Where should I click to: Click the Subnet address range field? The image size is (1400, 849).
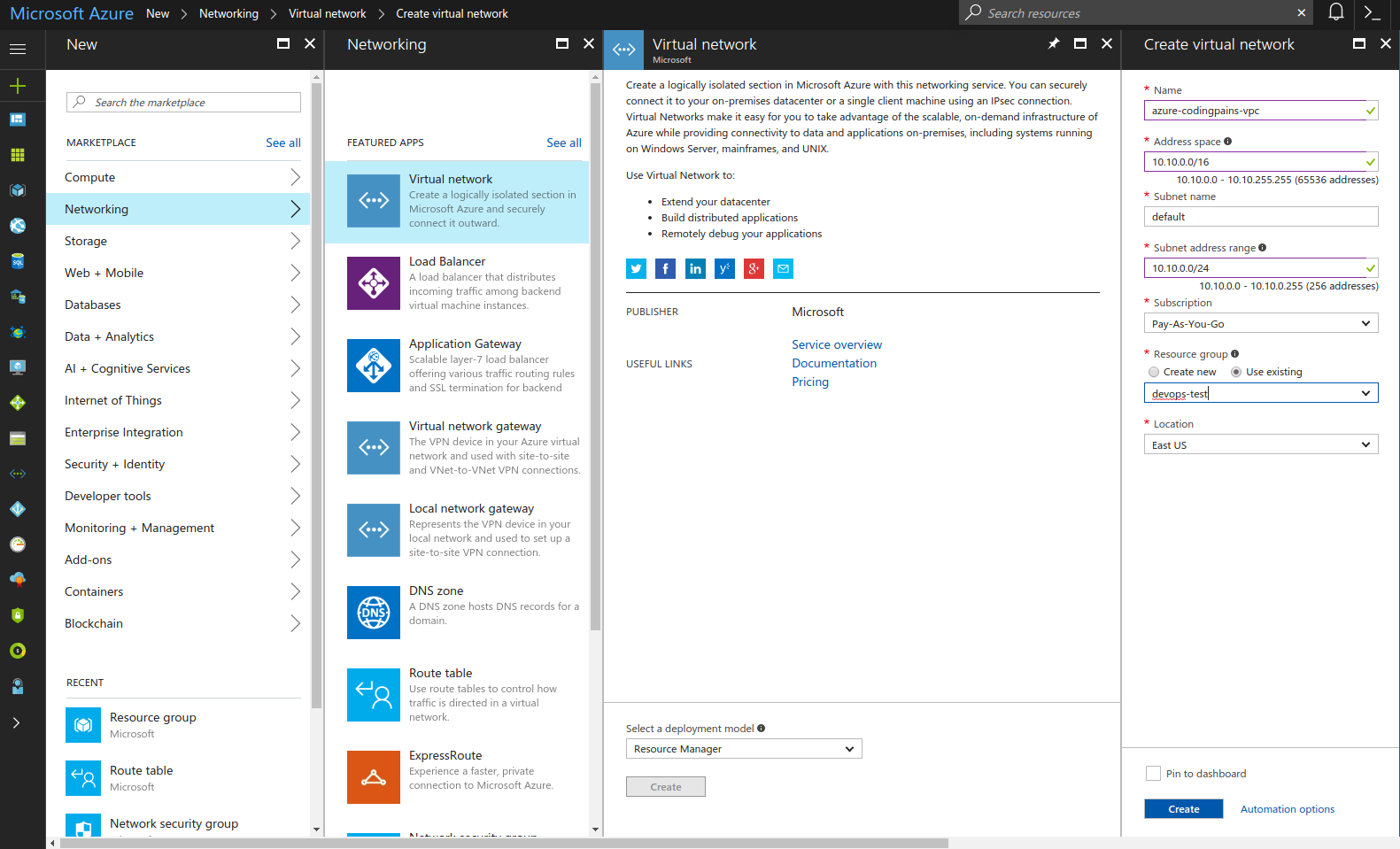(x=1261, y=268)
